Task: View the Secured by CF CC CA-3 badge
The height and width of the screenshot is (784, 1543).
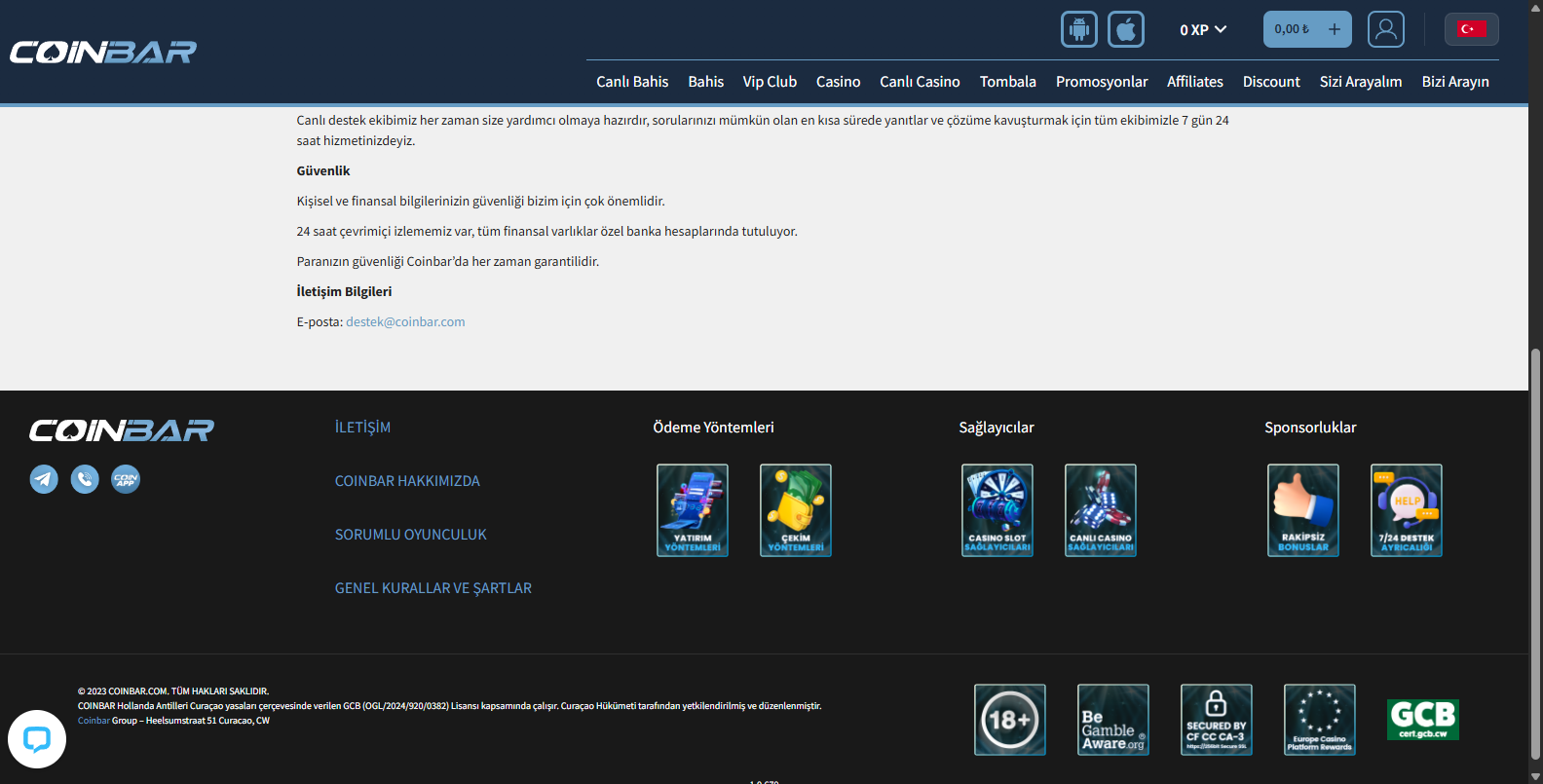Action: (x=1217, y=720)
